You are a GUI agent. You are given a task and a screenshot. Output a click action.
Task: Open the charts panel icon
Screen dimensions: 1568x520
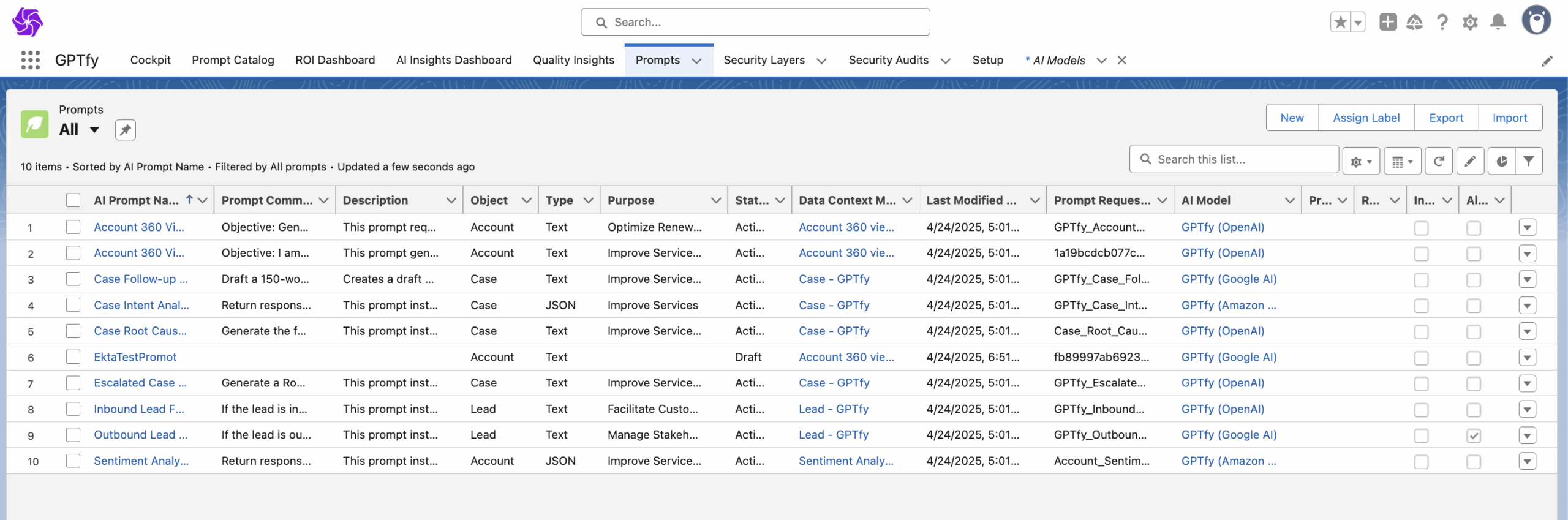click(x=1501, y=161)
